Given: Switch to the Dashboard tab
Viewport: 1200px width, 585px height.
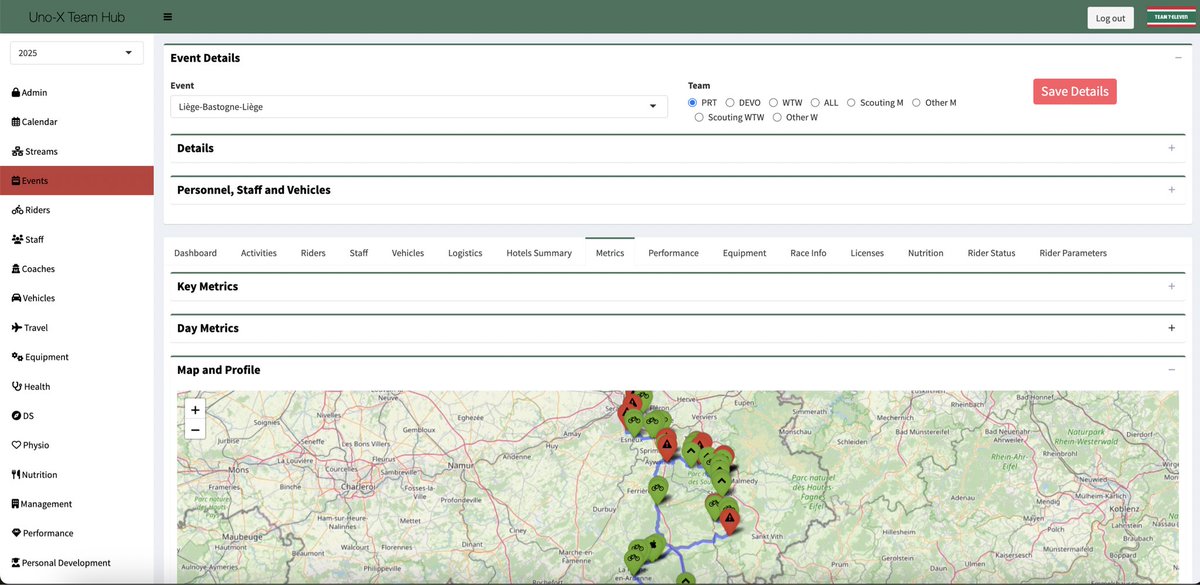Looking at the screenshot, I should pyautogui.click(x=195, y=253).
